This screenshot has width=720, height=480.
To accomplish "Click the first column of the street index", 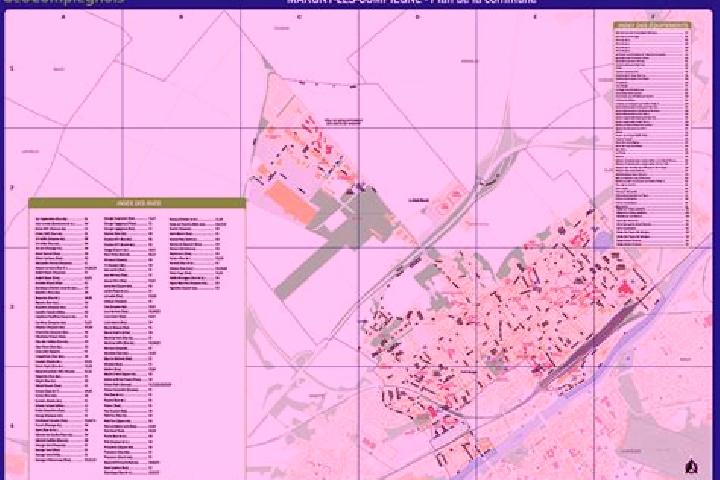I will 64,339.
